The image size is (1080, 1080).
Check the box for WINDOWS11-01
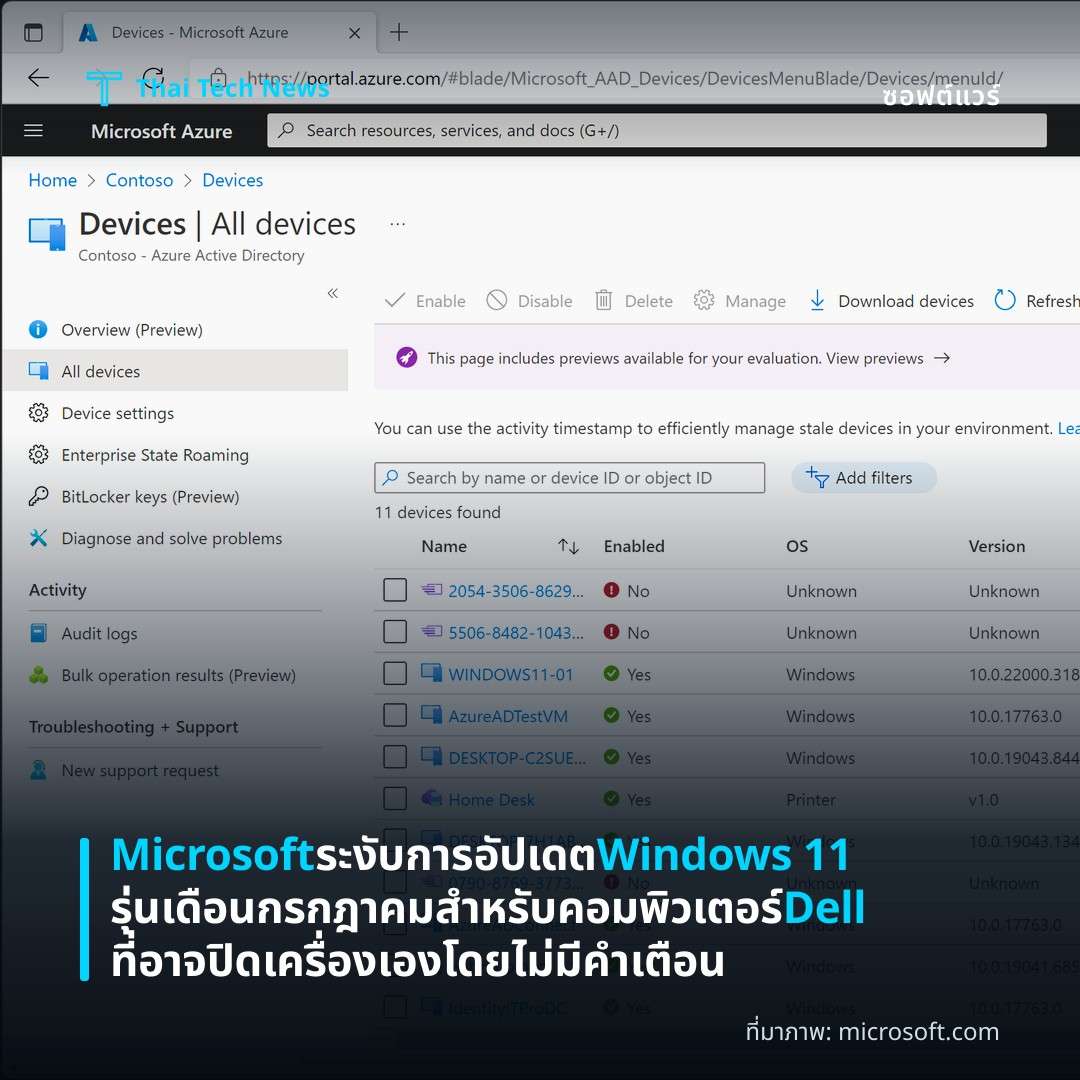(395, 674)
